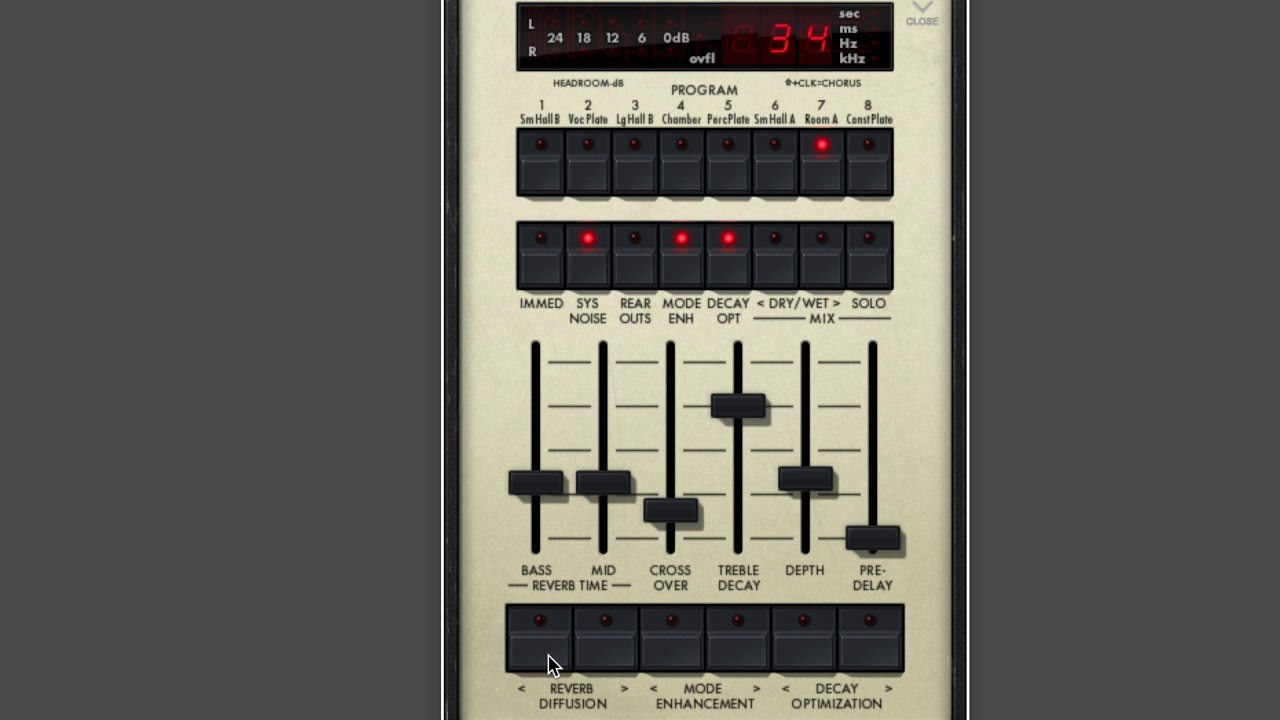Click the kHz unit label
The image size is (1280, 720).
(x=852, y=59)
